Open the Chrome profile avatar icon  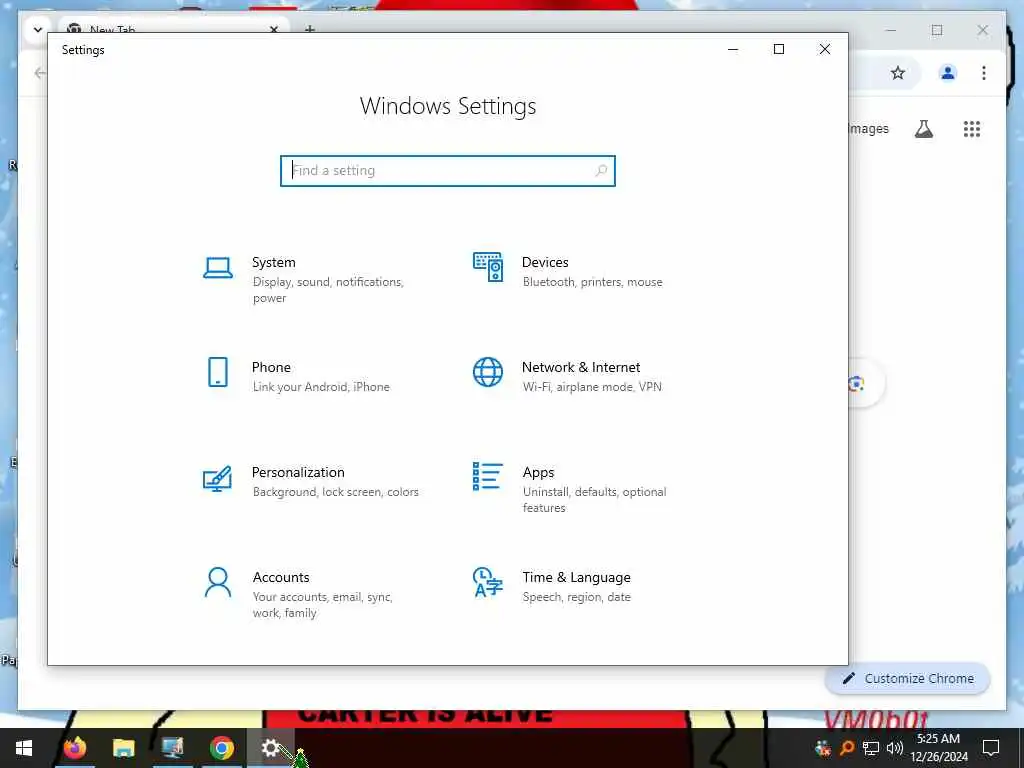tap(948, 73)
